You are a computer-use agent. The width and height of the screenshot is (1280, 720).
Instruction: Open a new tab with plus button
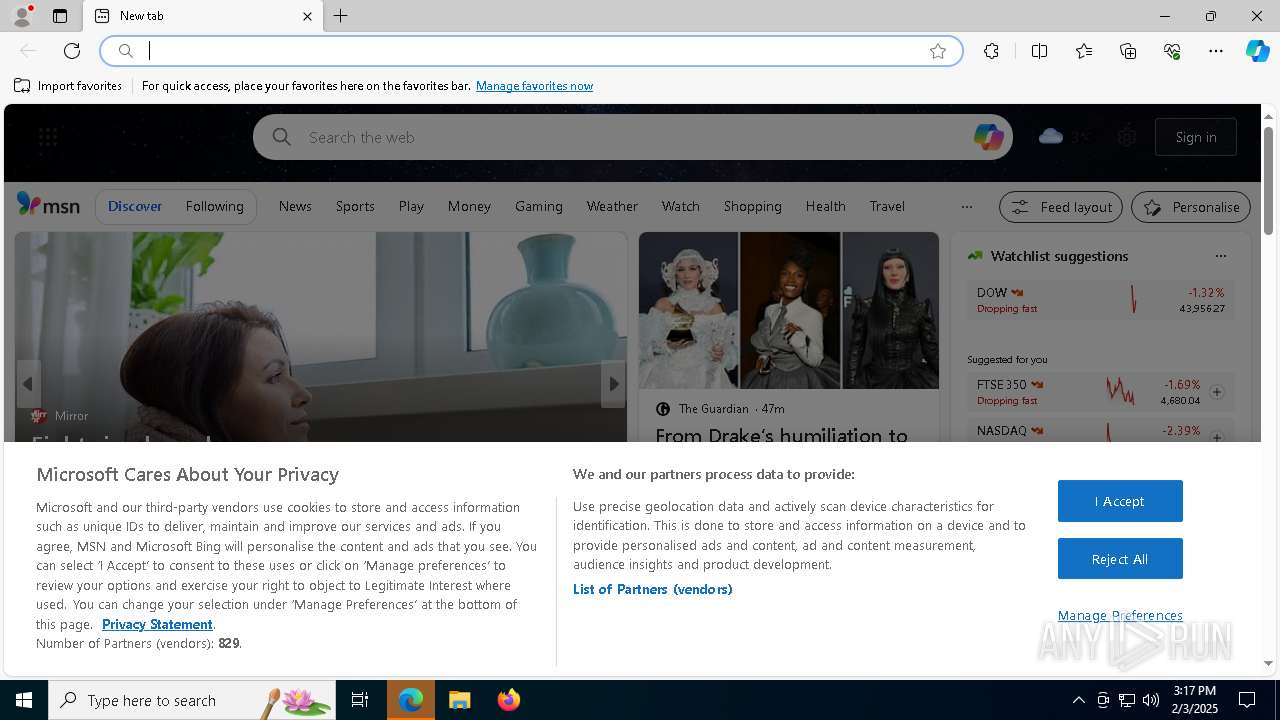tap(341, 16)
